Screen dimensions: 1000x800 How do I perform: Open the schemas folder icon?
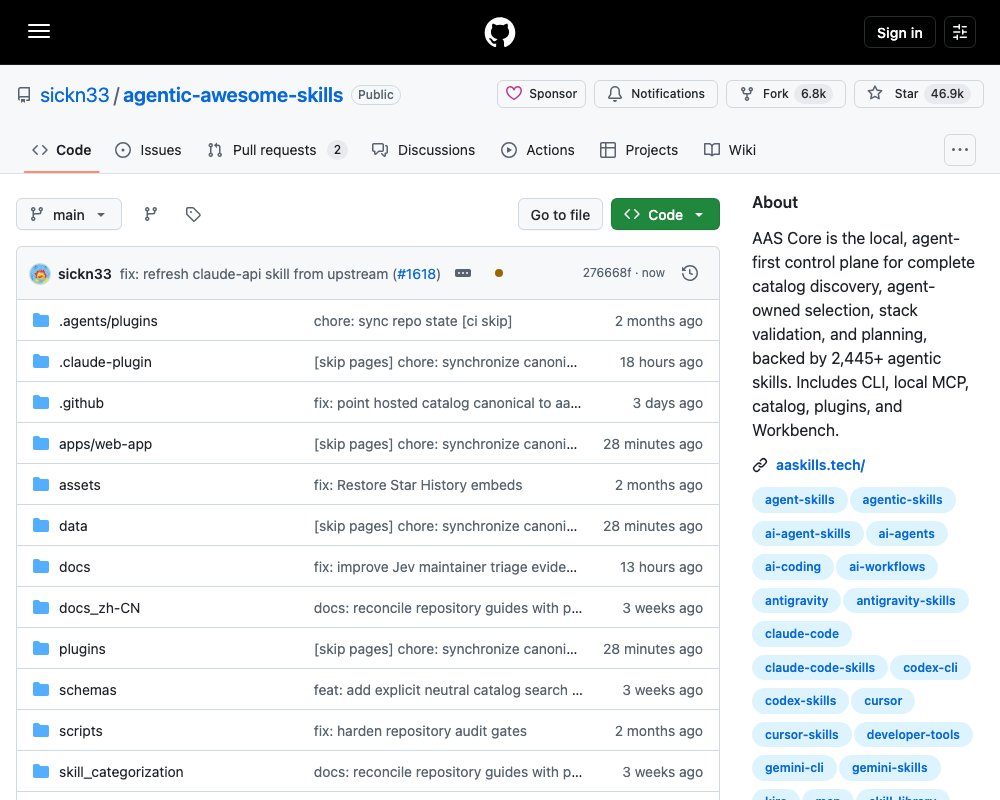point(41,690)
